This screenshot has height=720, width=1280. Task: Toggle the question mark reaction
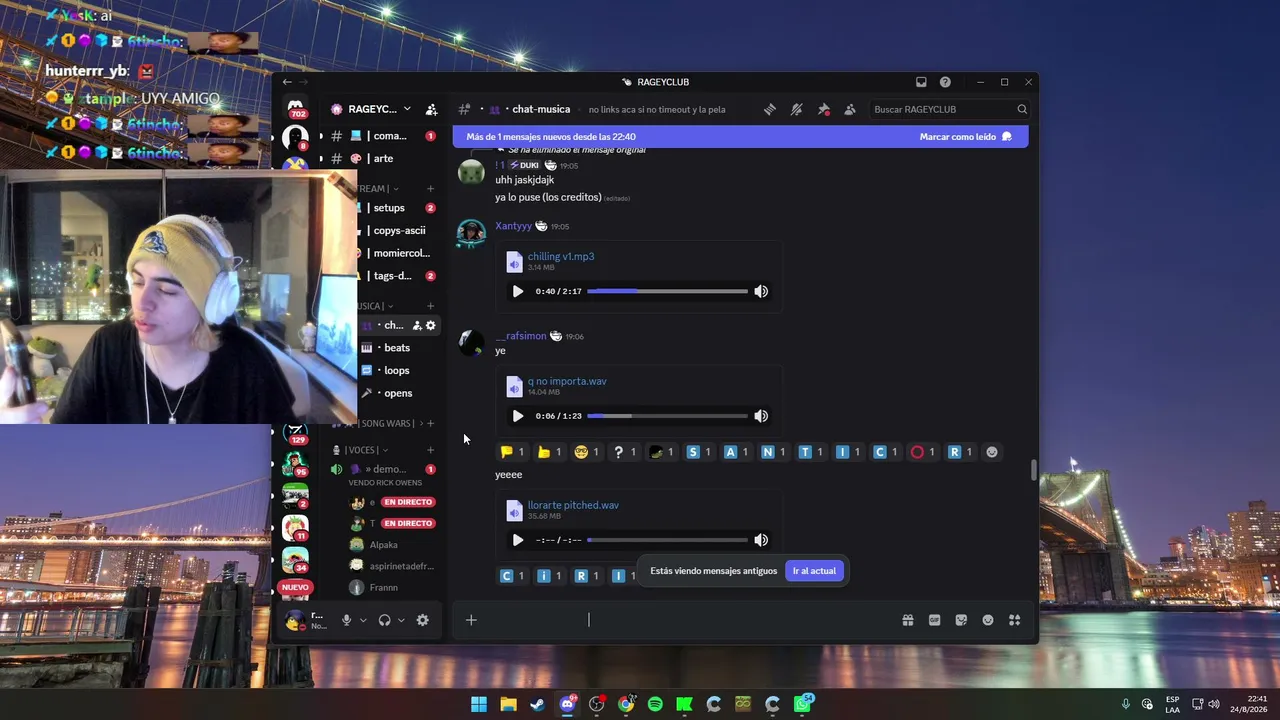[625, 452]
